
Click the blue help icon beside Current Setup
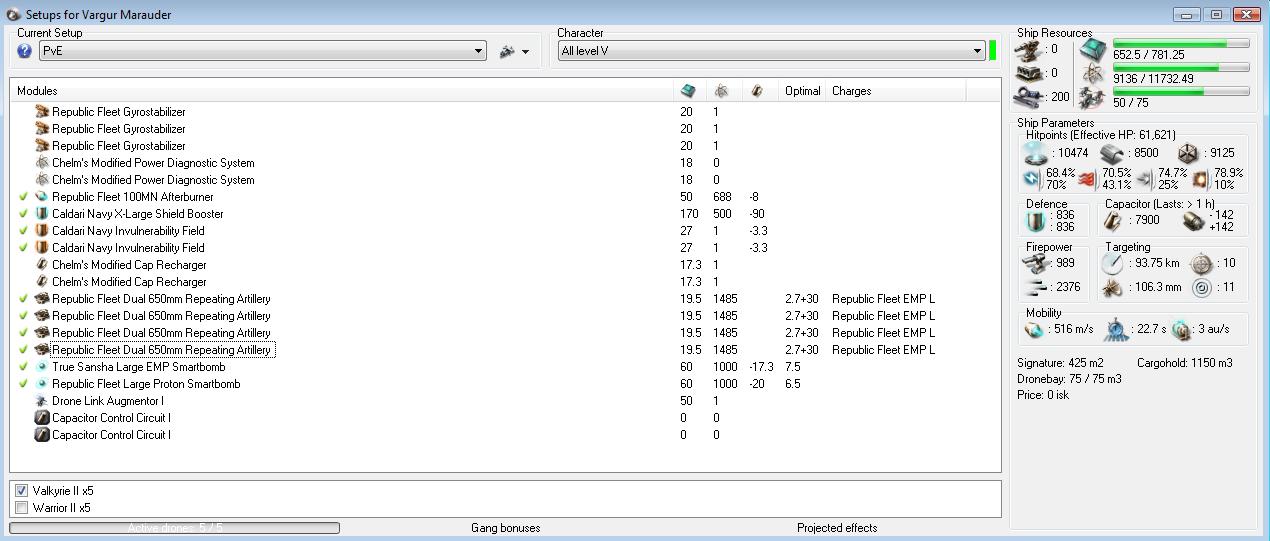25,51
